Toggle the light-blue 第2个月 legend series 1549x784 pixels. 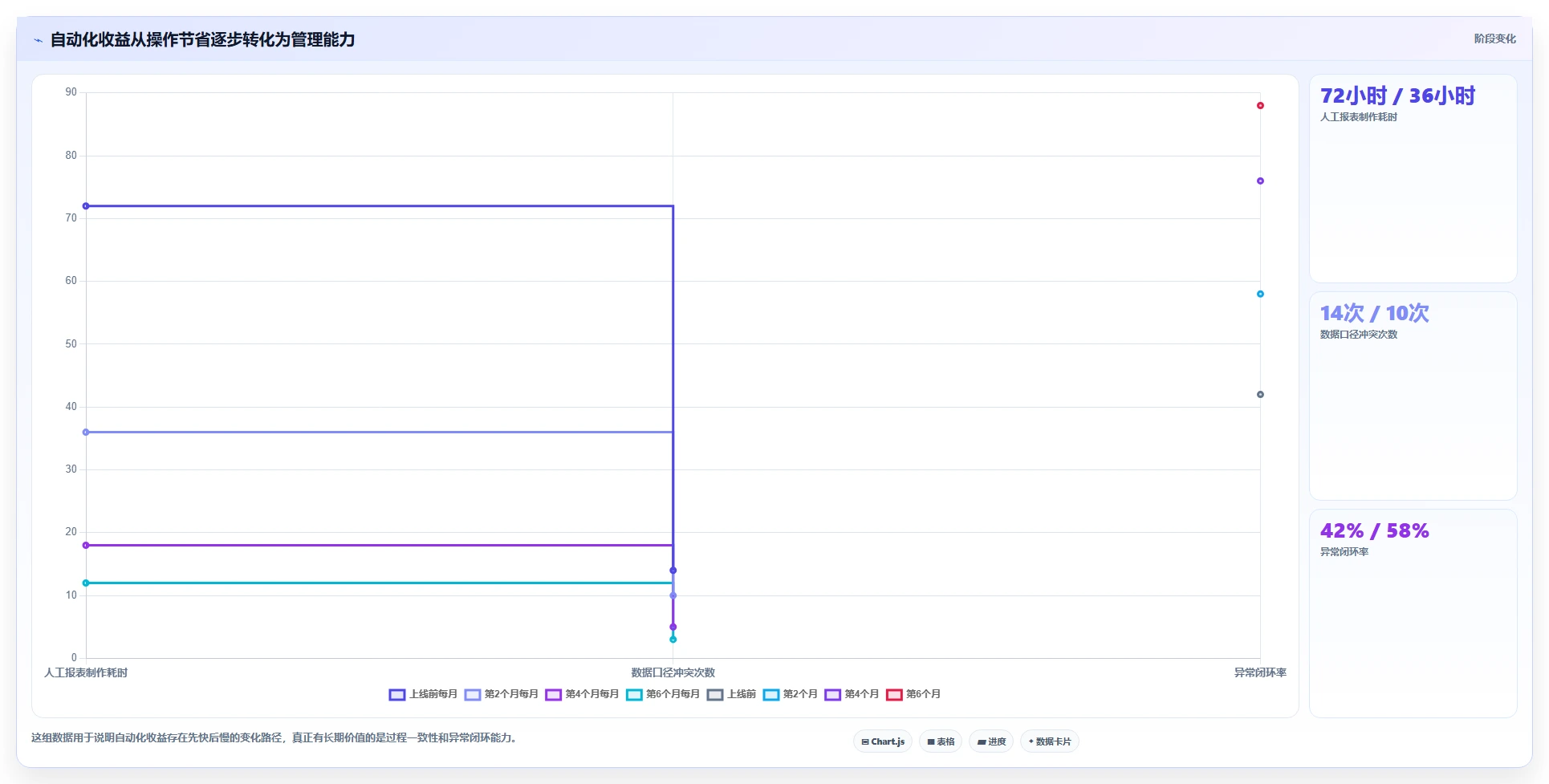[791, 694]
